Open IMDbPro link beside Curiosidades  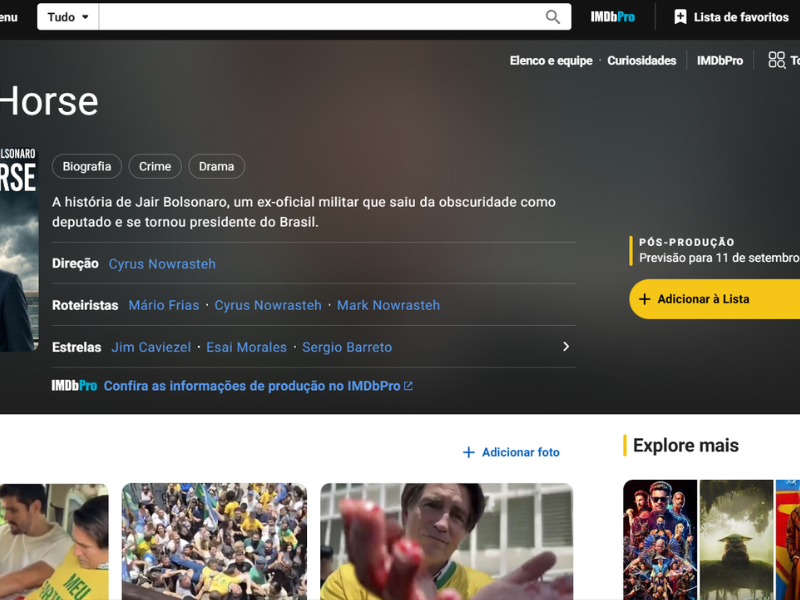point(720,60)
